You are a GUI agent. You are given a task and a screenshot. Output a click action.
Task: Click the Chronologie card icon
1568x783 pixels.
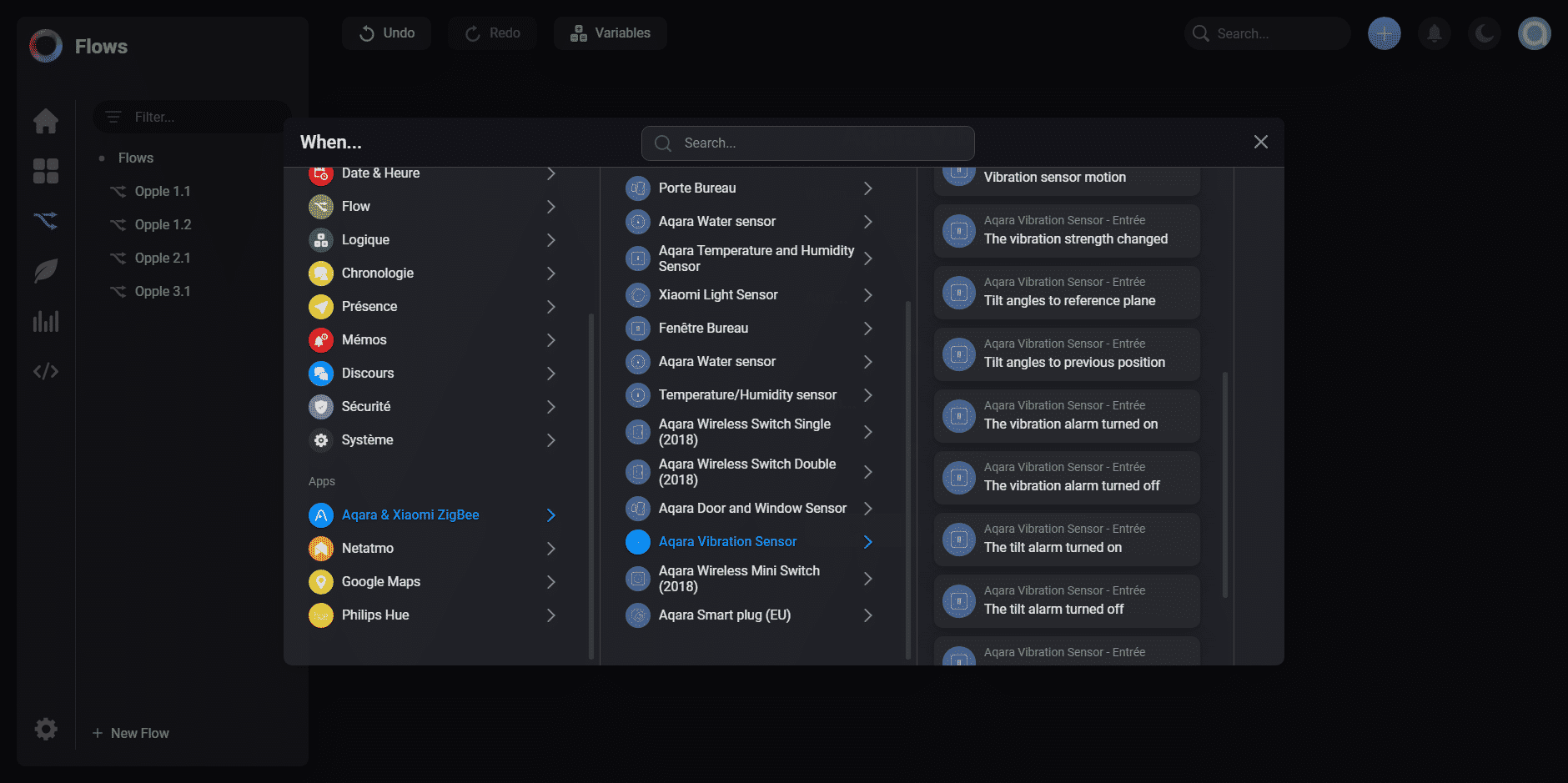321,274
